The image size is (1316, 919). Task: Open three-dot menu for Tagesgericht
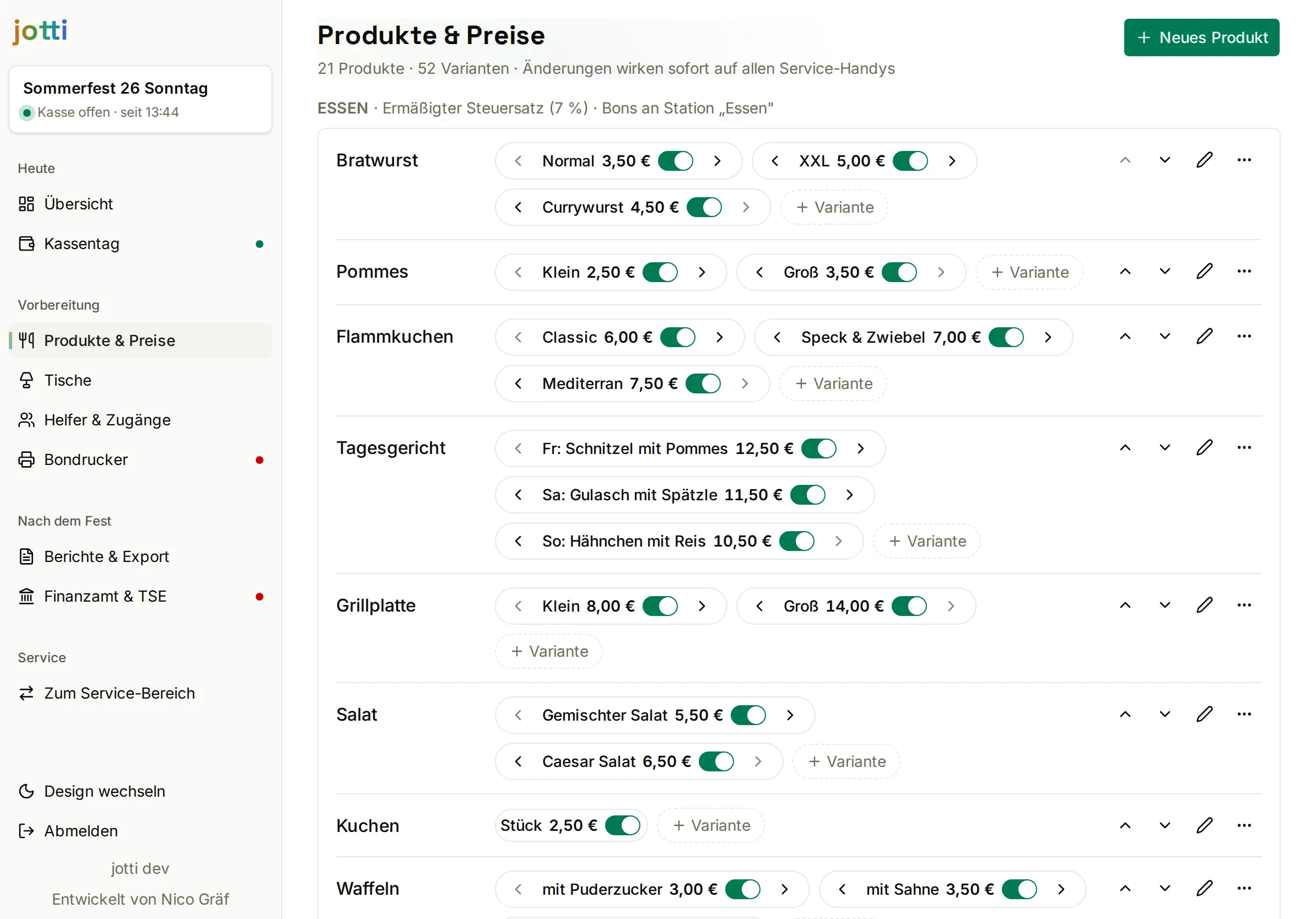[x=1243, y=447]
